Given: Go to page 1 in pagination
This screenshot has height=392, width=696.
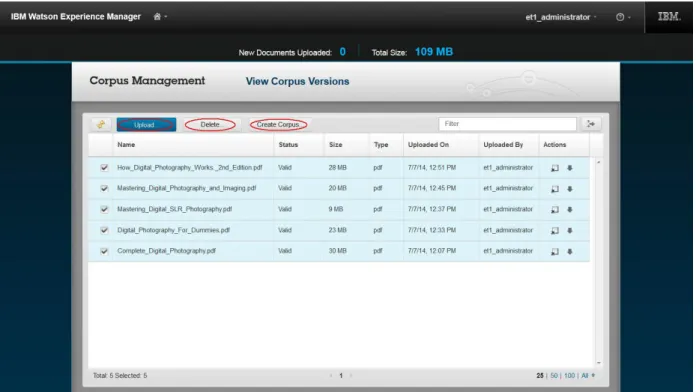Looking at the screenshot, I should coord(341,376).
